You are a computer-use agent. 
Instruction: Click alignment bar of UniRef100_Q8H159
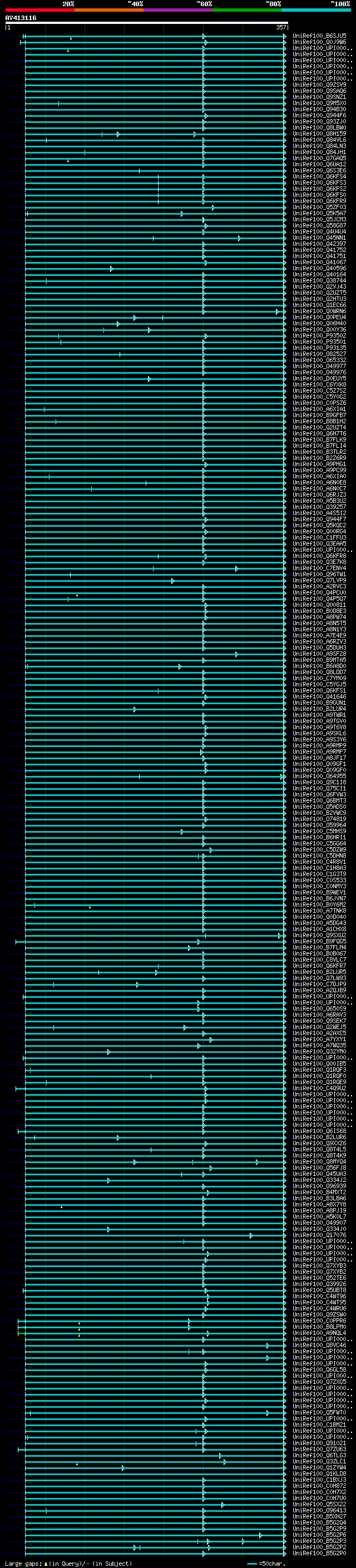pos(155,134)
